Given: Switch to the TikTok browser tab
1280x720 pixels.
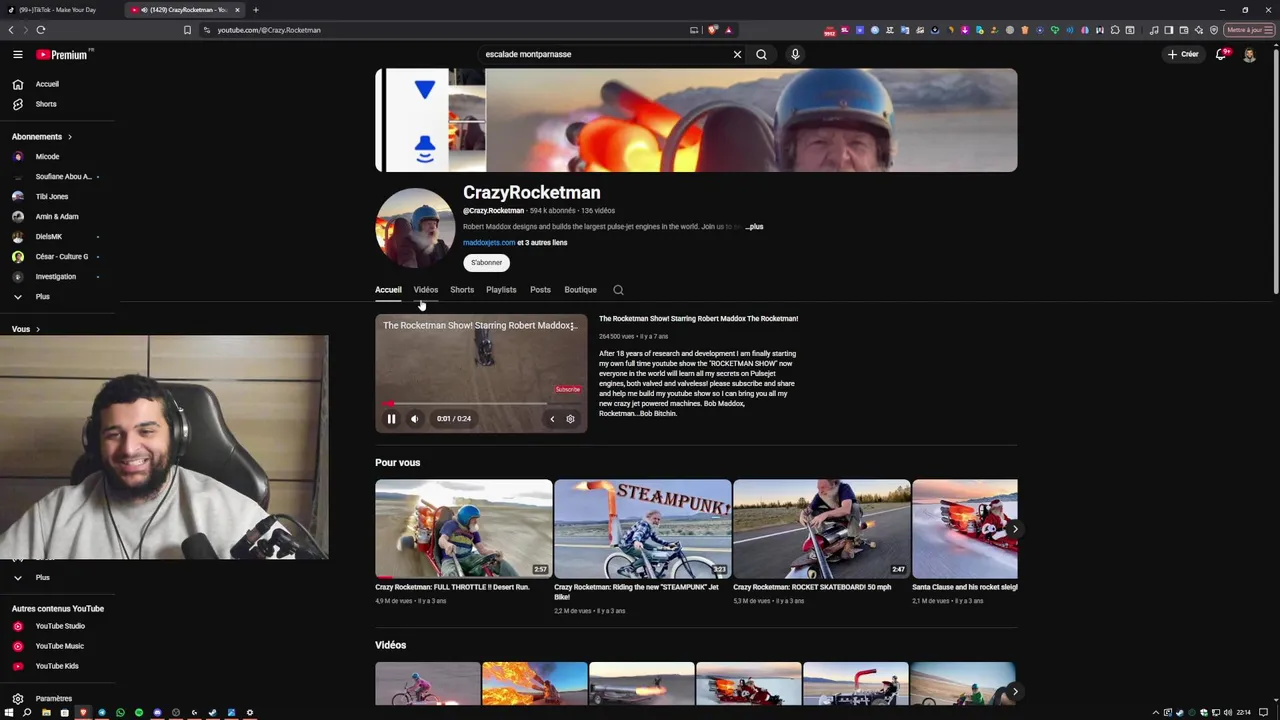Looking at the screenshot, I should coord(60,10).
